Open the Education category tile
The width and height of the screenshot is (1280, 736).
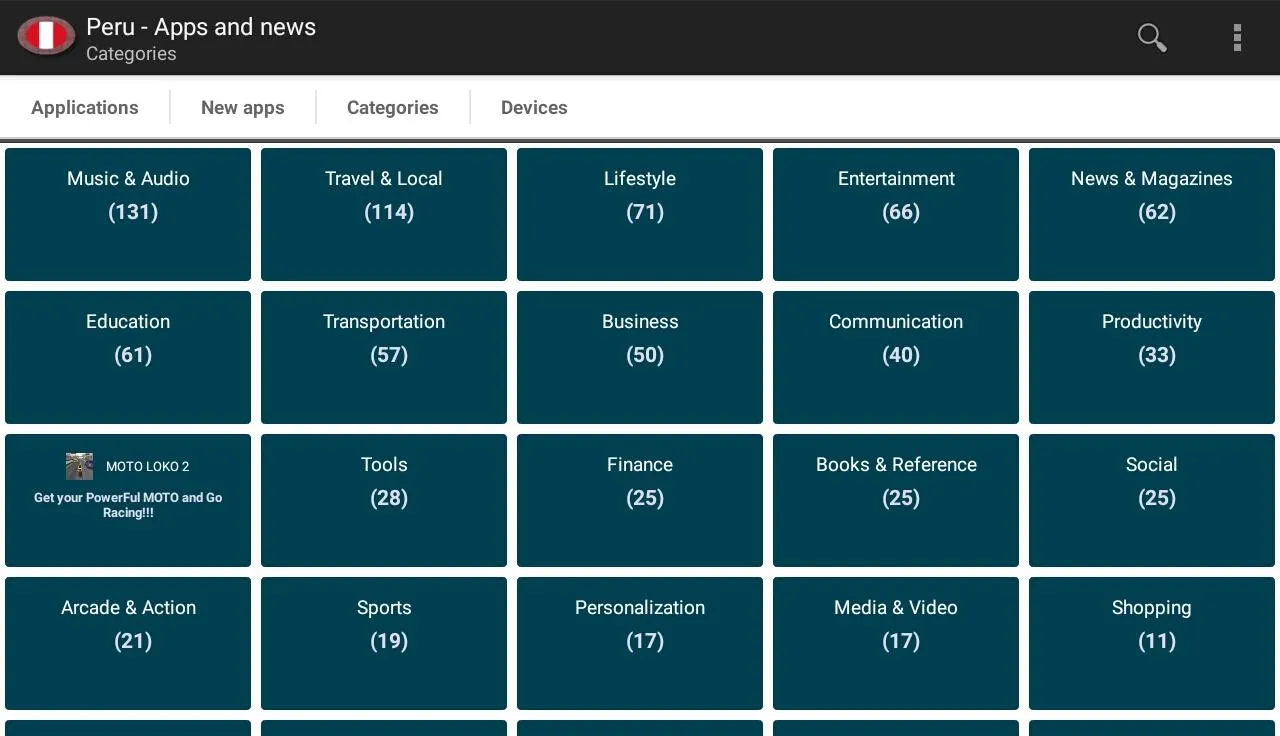[x=128, y=358]
